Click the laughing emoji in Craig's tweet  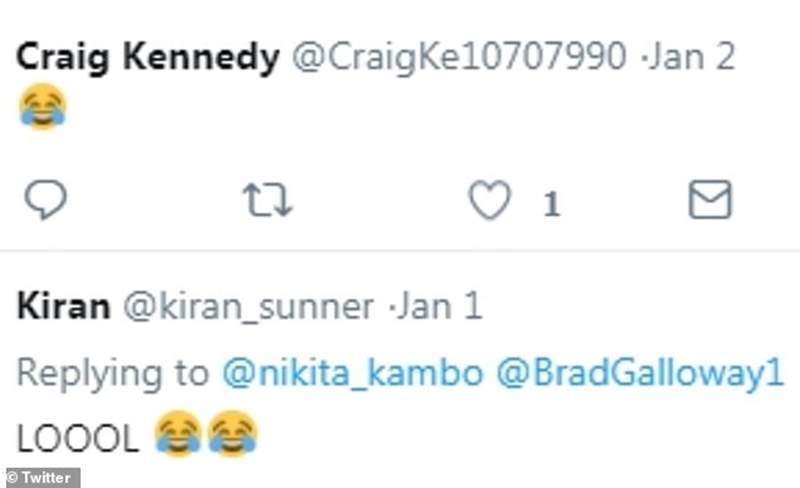tap(42, 106)
